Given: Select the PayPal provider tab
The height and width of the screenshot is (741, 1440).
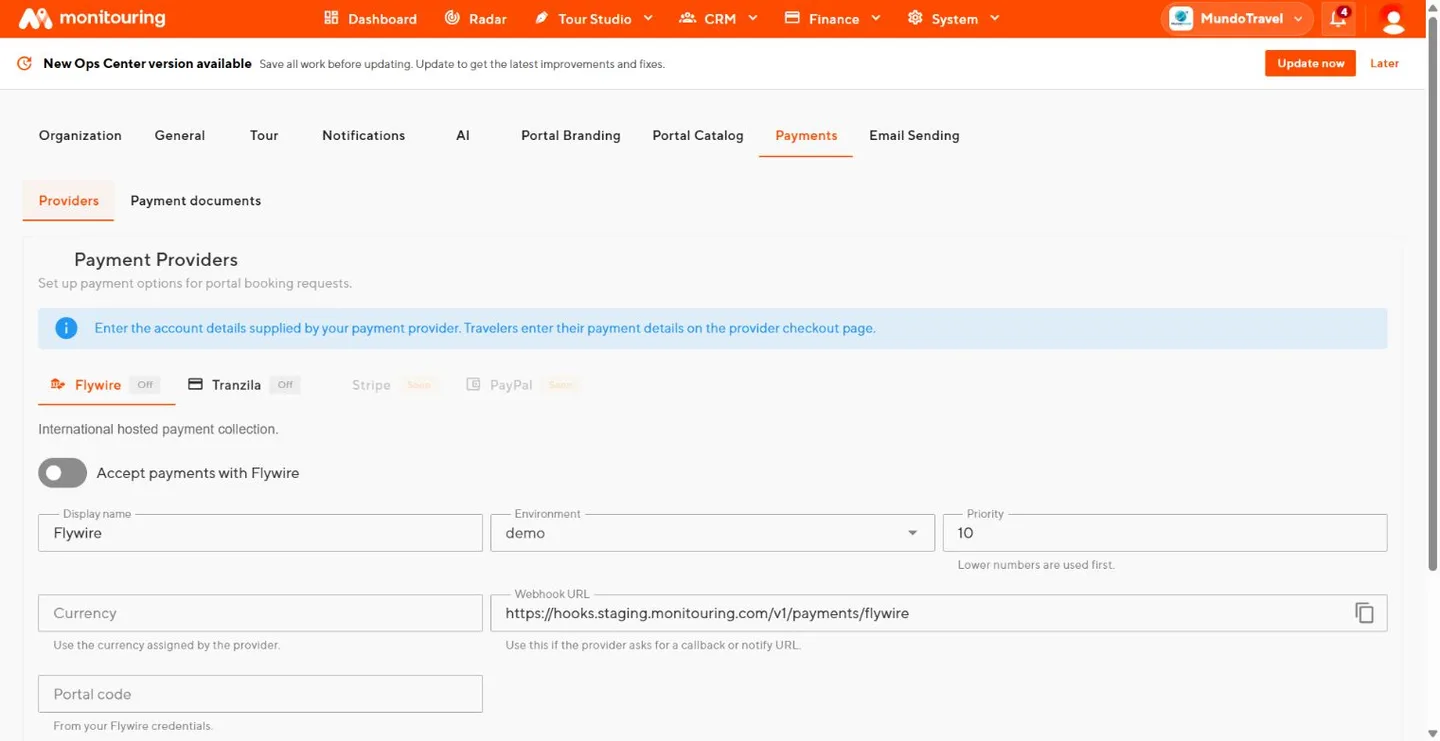Looking at the screenshot, I should [x=521, y=385].
